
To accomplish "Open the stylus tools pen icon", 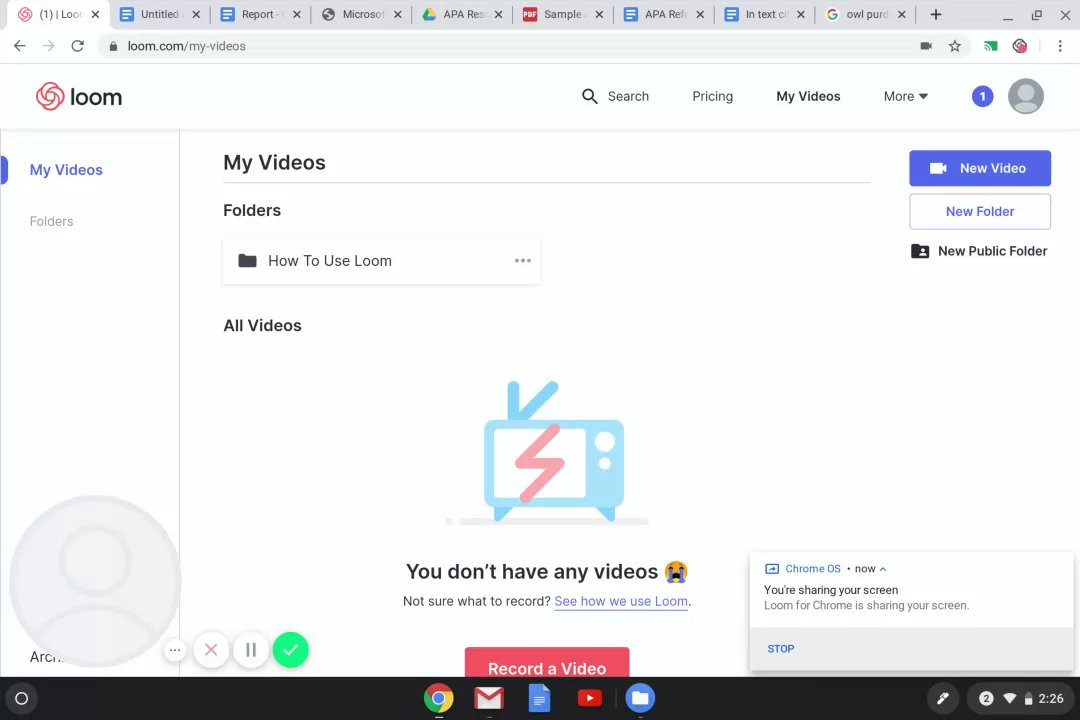I will pos(943,699).
